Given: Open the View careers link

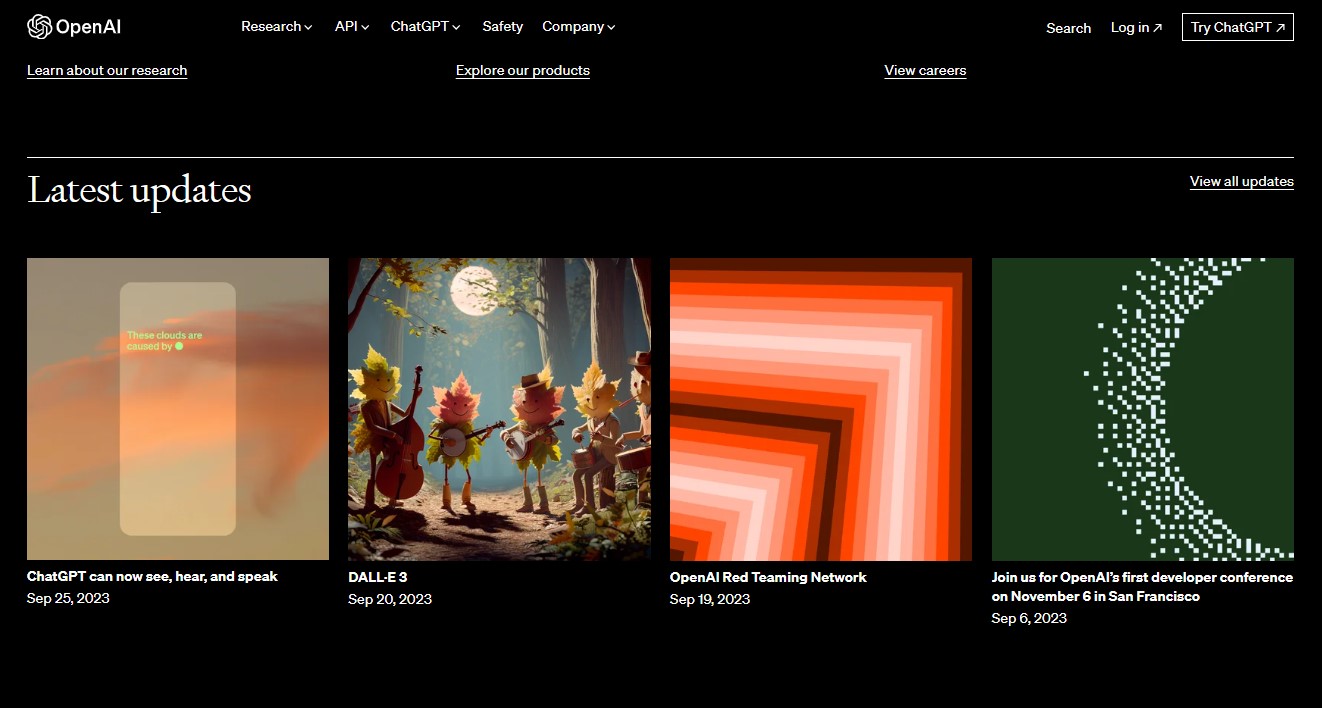Looking at the screenshot, I should [925, 70].
